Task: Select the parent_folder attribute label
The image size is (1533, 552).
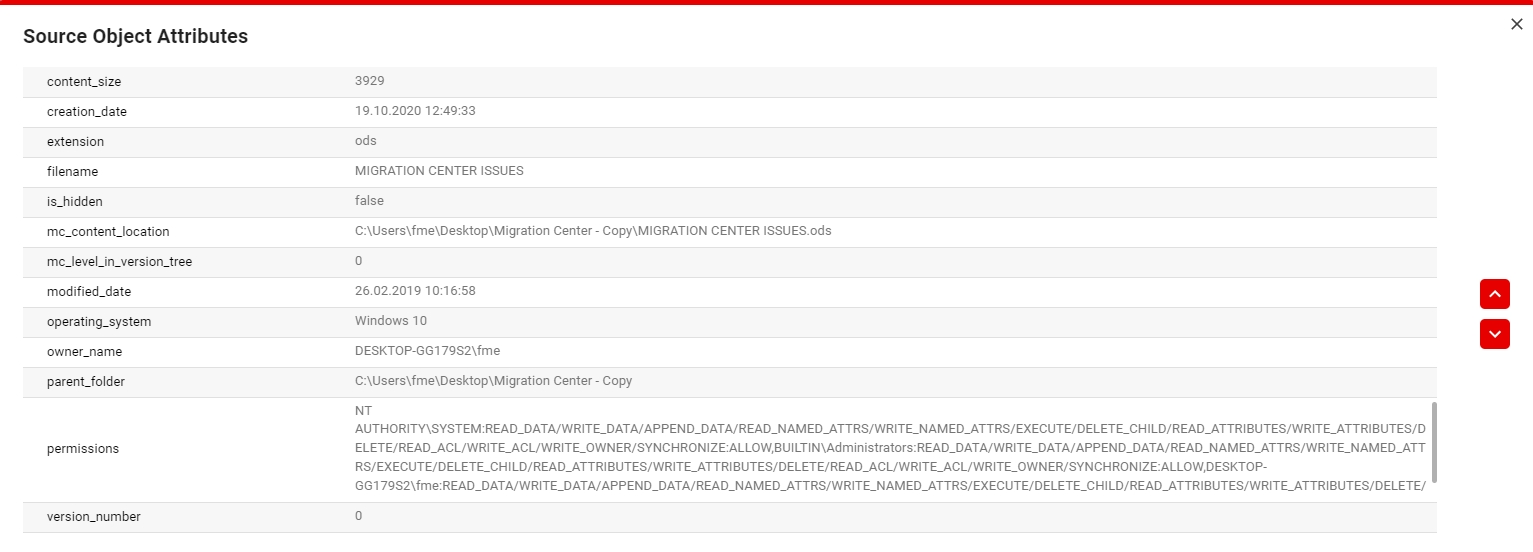Action: (86, 382)
